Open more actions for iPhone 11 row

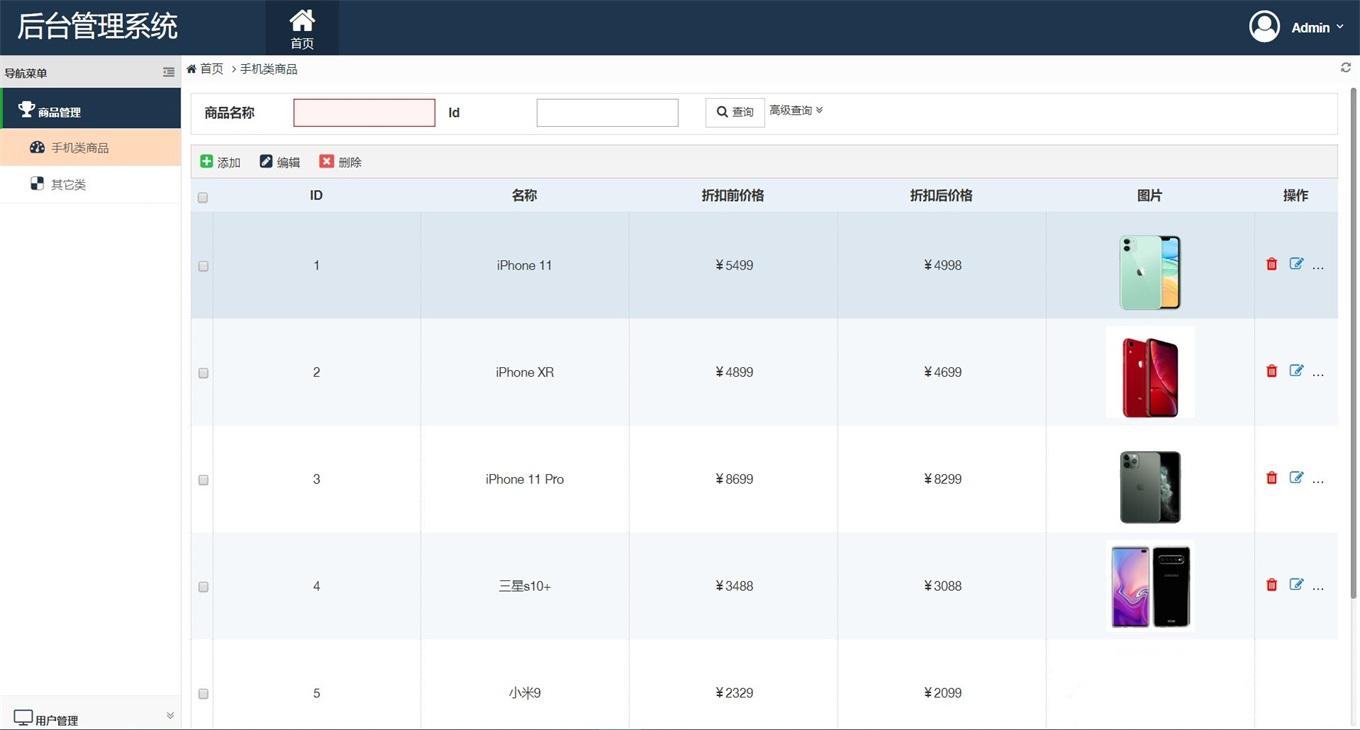1318,267
